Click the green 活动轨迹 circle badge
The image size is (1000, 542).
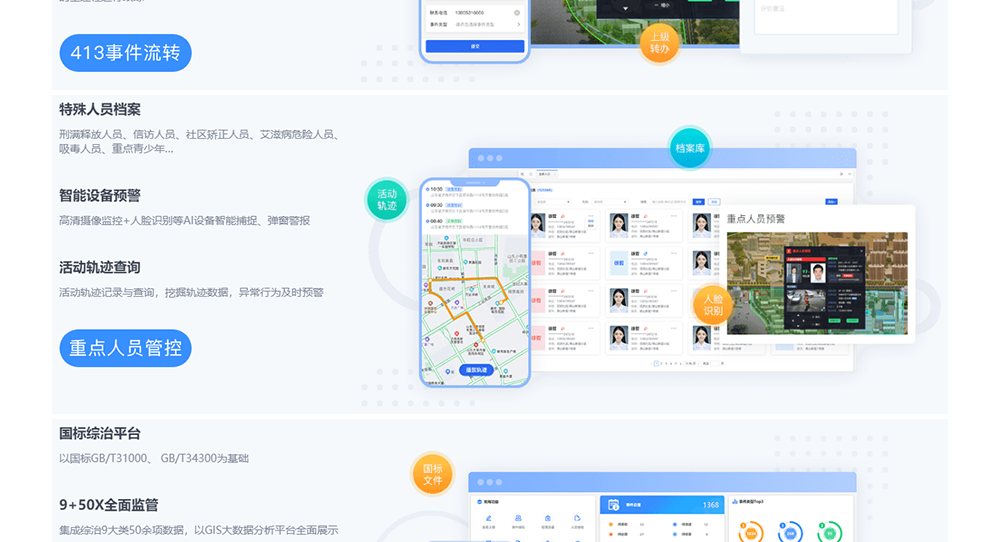387,200
